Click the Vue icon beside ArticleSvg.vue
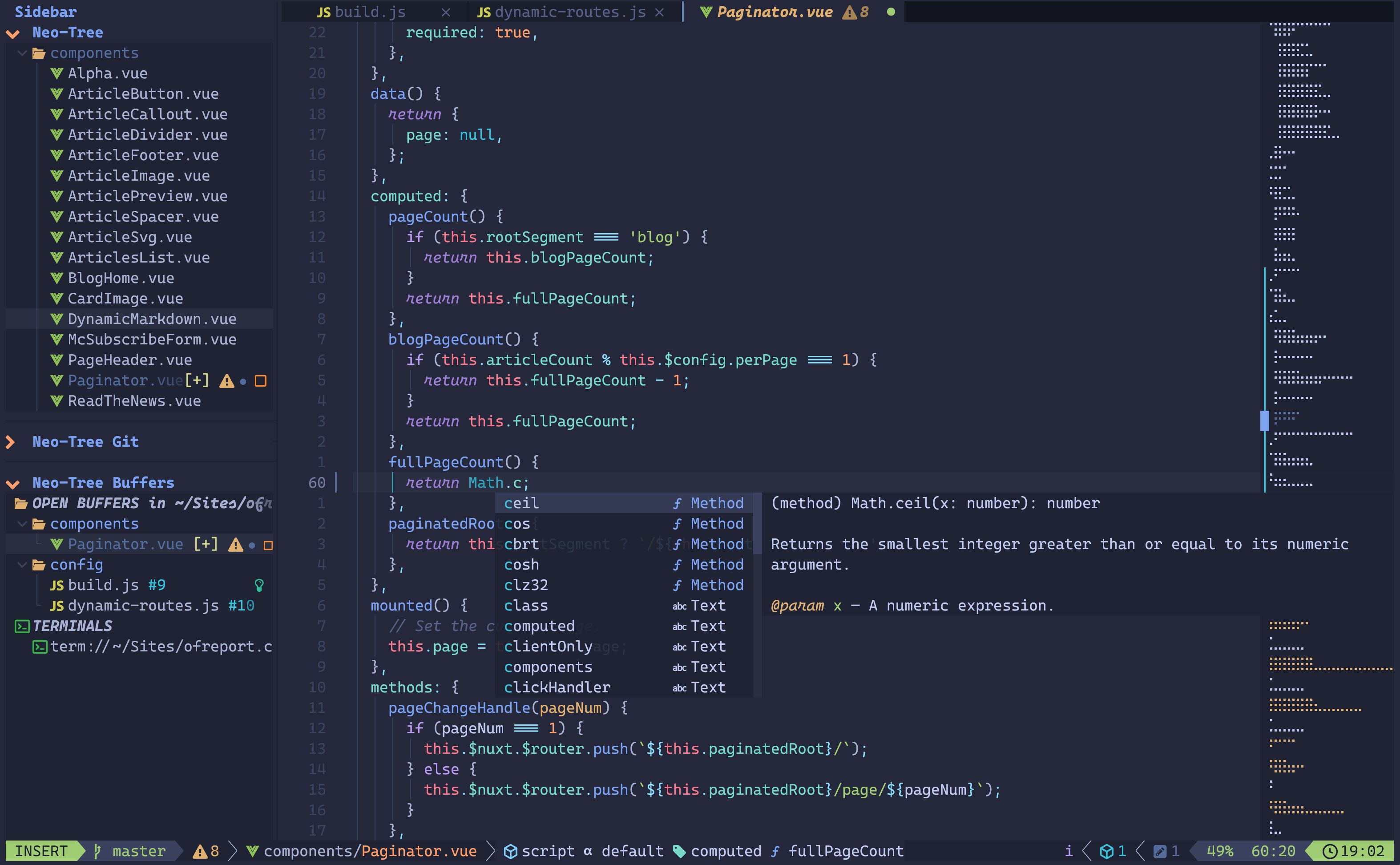1400x865 pixels. pyautogui.click(x=56, y=238)
